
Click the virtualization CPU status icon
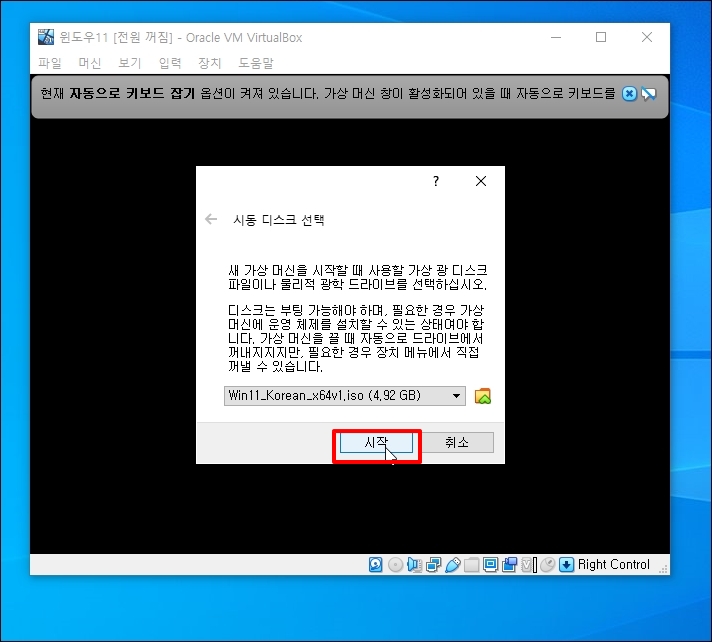tap(529, 564)
